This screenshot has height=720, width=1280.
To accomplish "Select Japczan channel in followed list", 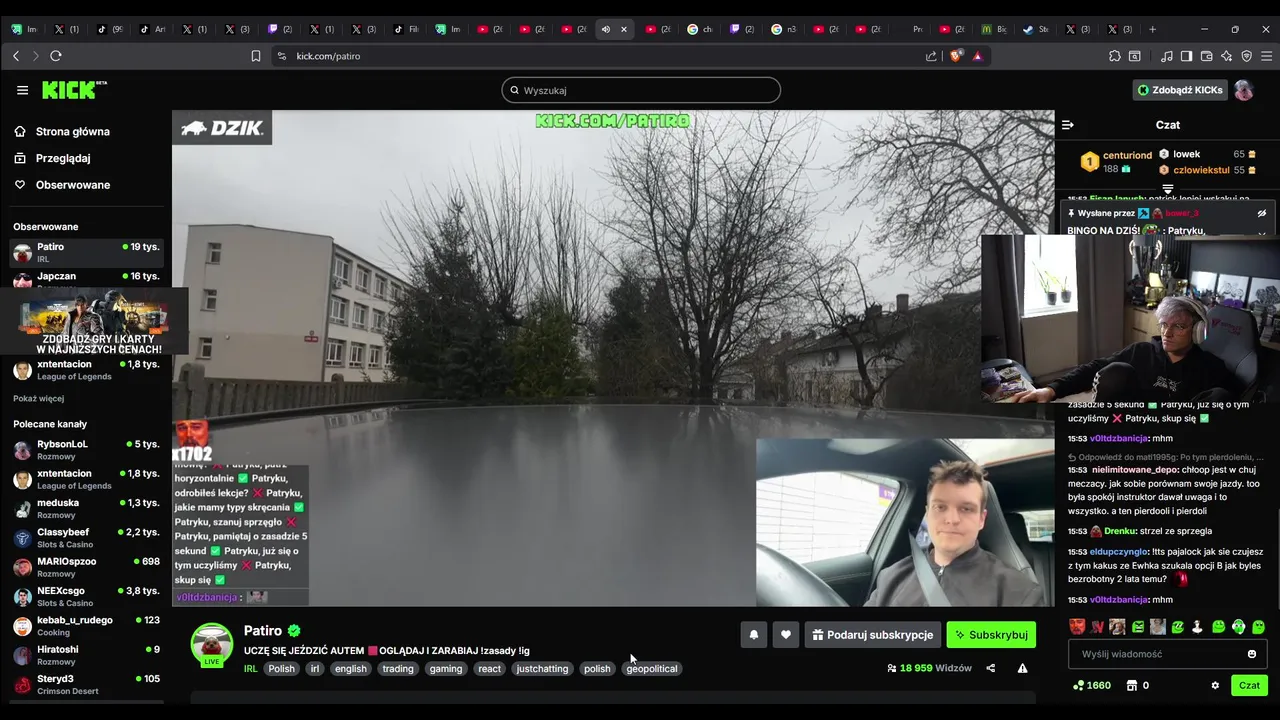I will pyautogui.click(x=86, y=278).
